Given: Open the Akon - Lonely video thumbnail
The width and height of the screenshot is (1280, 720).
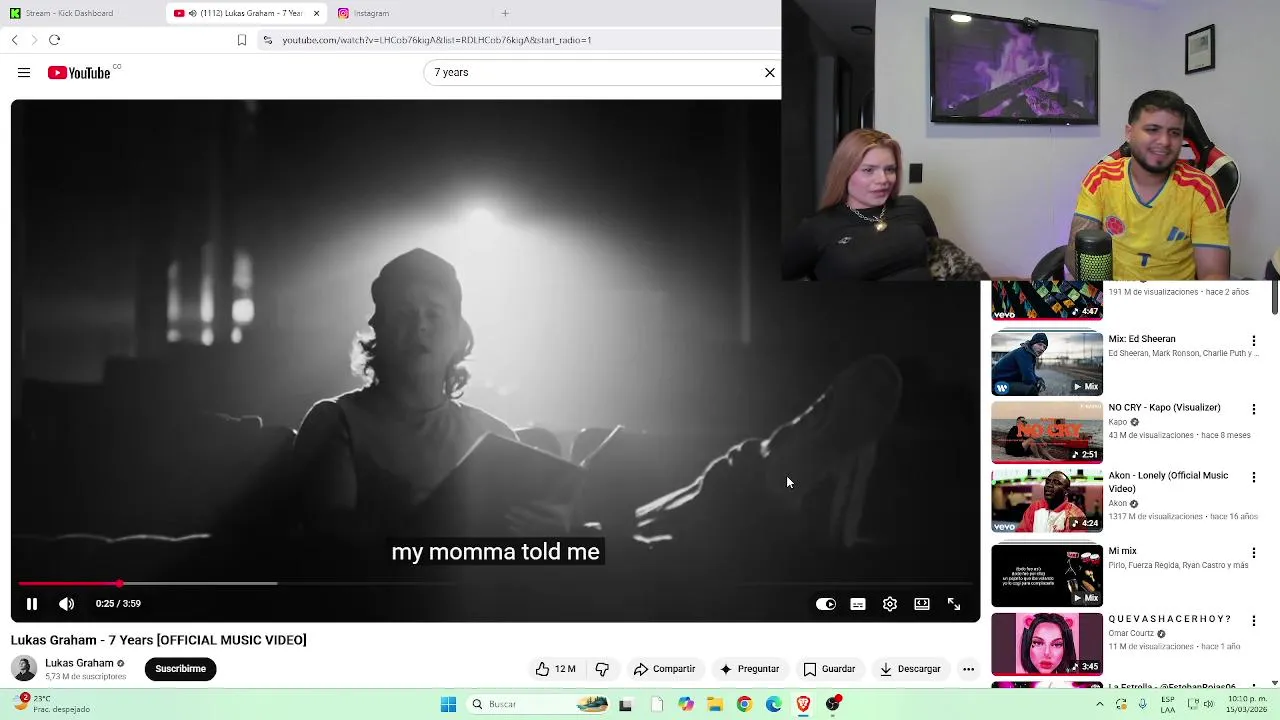Looking at the screenshot, I should pyautogui.click(x=1047, y=501).
